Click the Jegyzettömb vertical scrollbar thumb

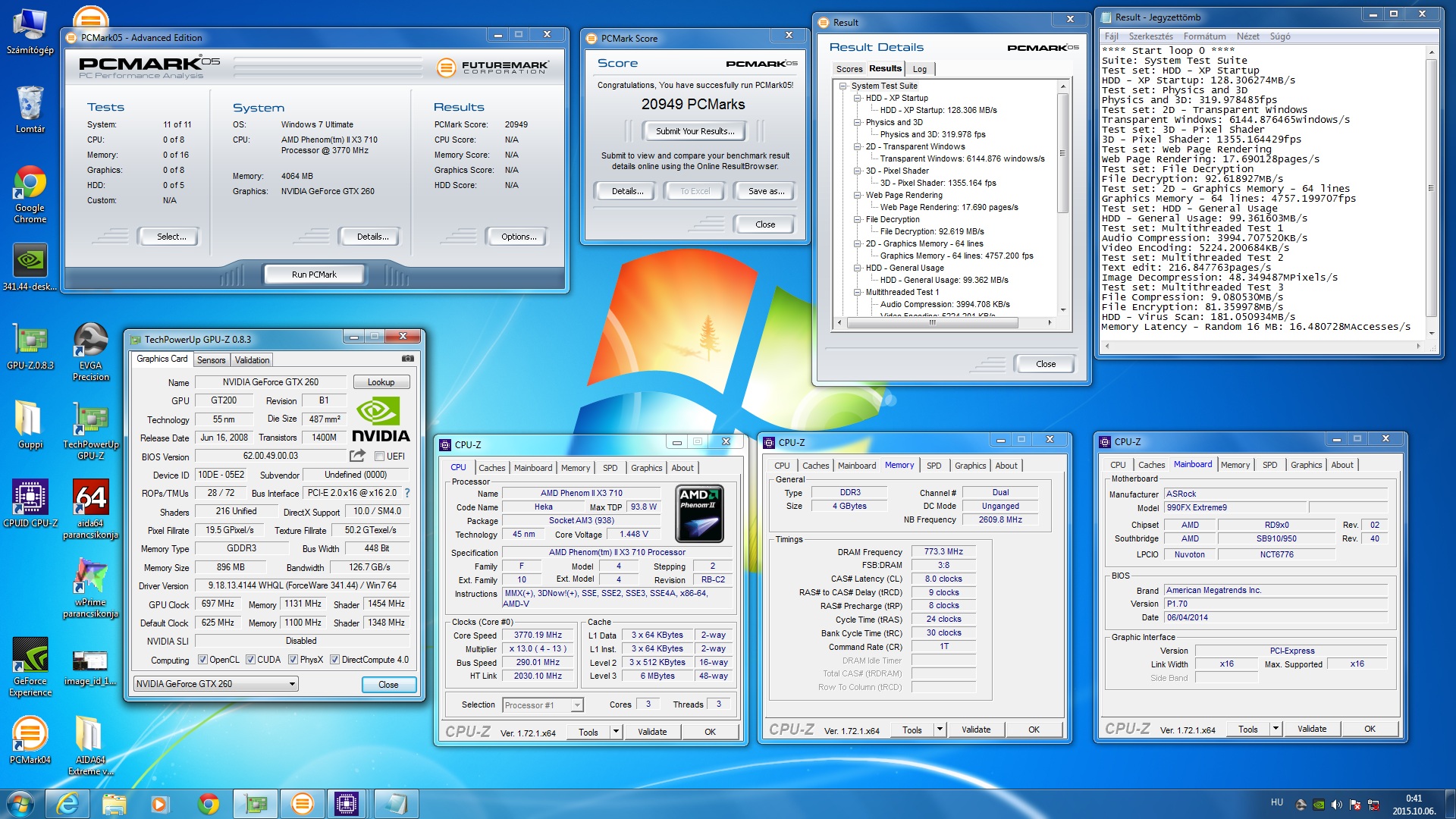pos(1431,187)
